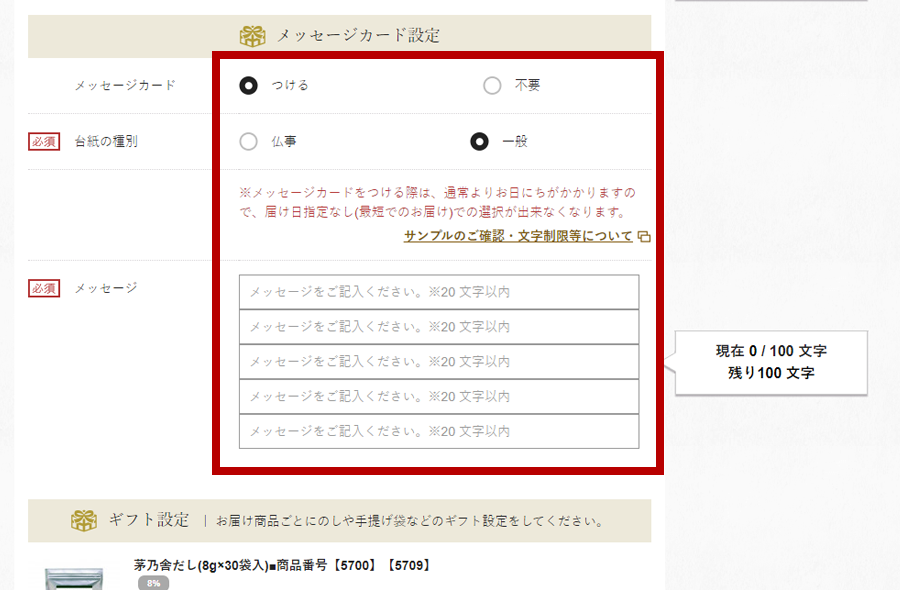Choose the 一般 card type option
This screenshot has width=900, height=590.
(x=479, y=141)
